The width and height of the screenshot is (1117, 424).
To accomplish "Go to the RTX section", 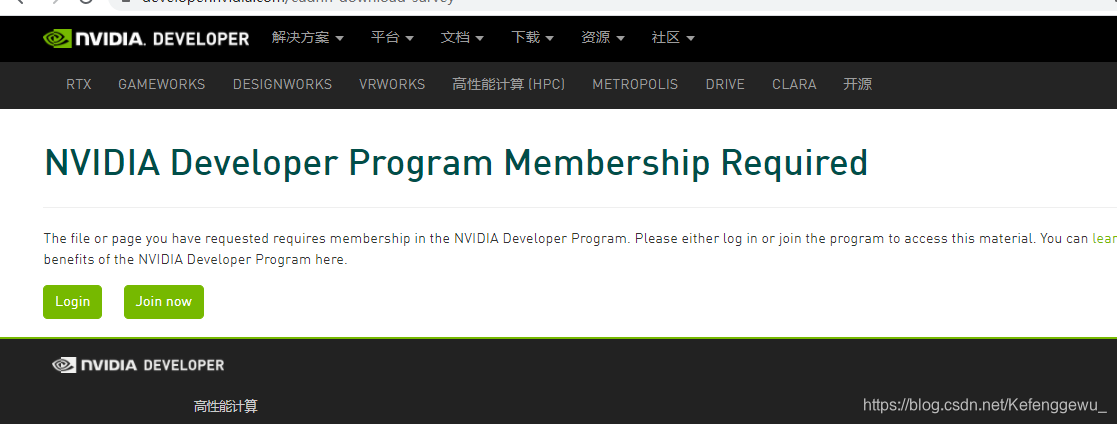I will [78, 84].
